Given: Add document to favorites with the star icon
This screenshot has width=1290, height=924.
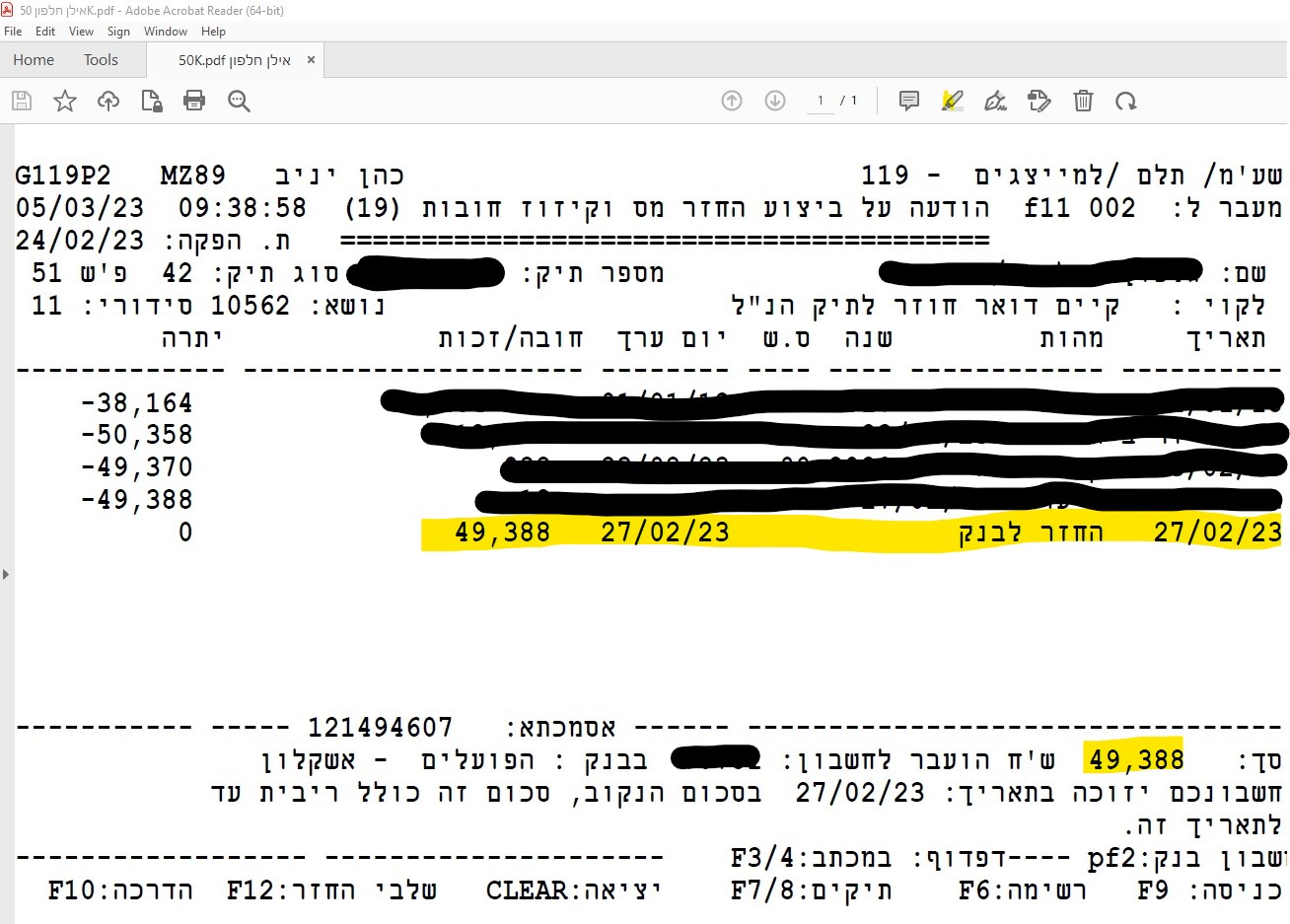Looking at the screenshot, I should point(64,101).
